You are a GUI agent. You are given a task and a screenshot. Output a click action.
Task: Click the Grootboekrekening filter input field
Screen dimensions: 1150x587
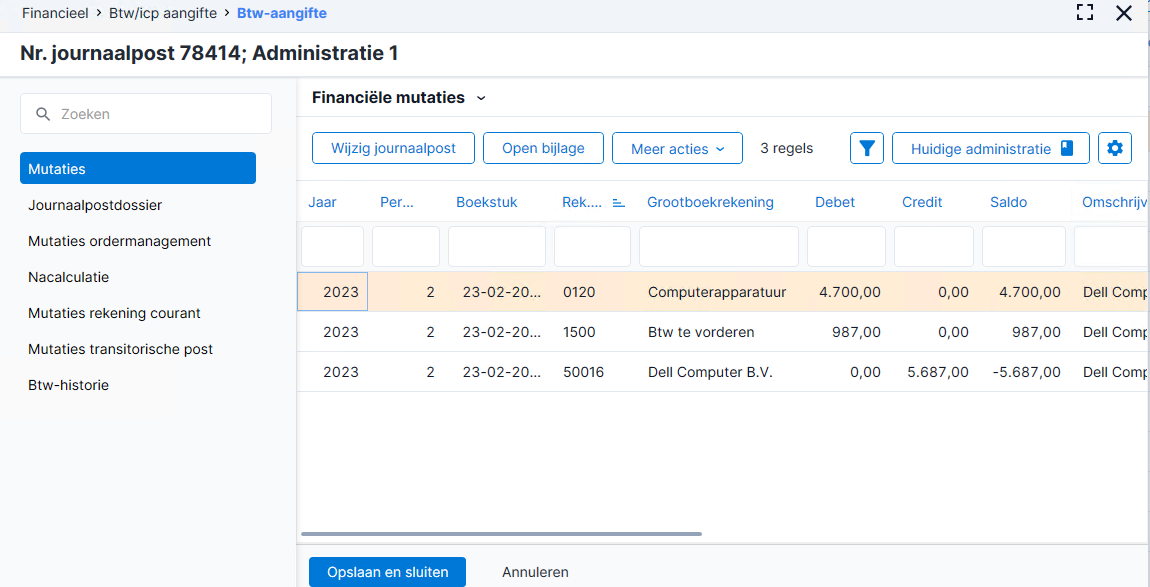tap(719, 247)
